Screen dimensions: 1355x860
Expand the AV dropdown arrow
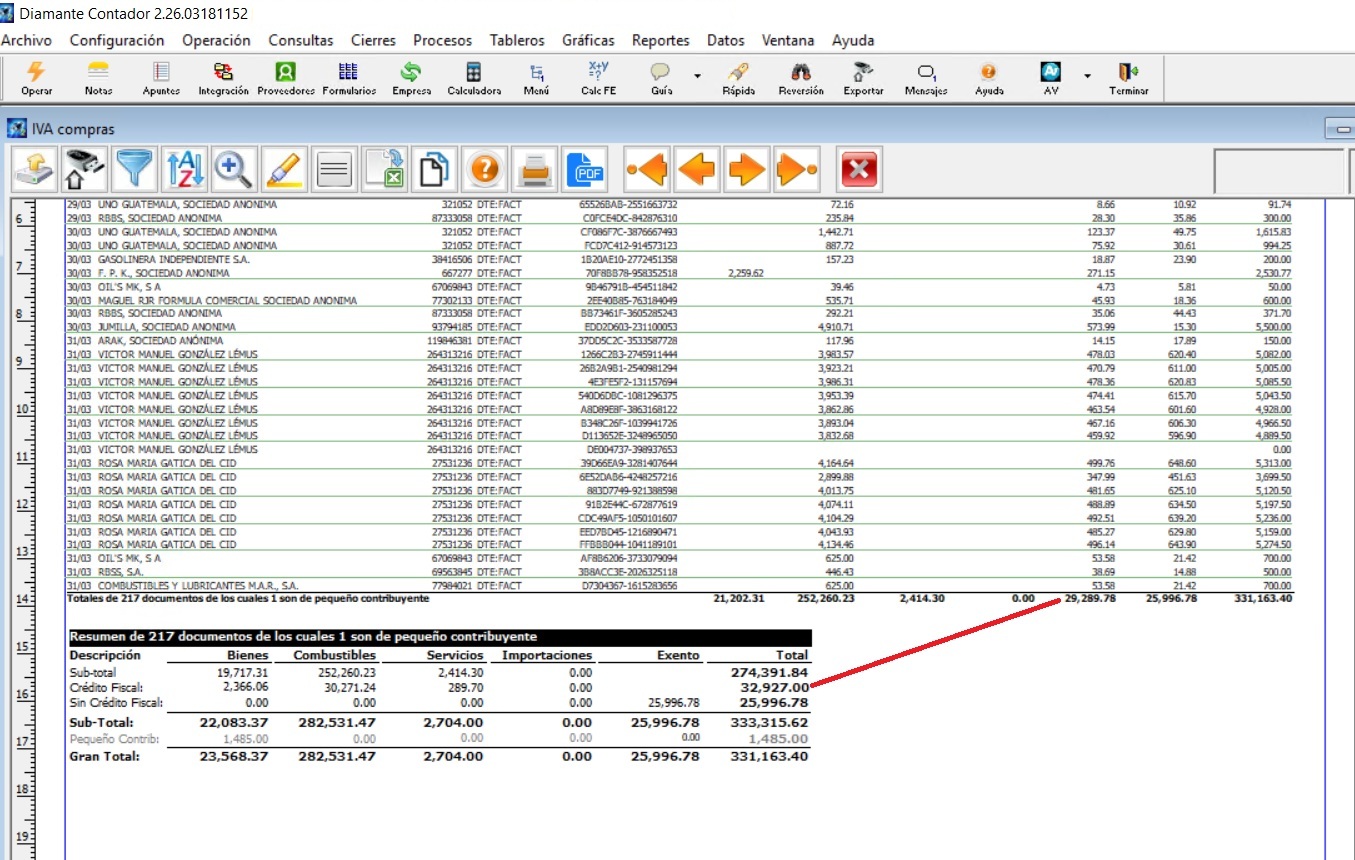point(1087,76)
